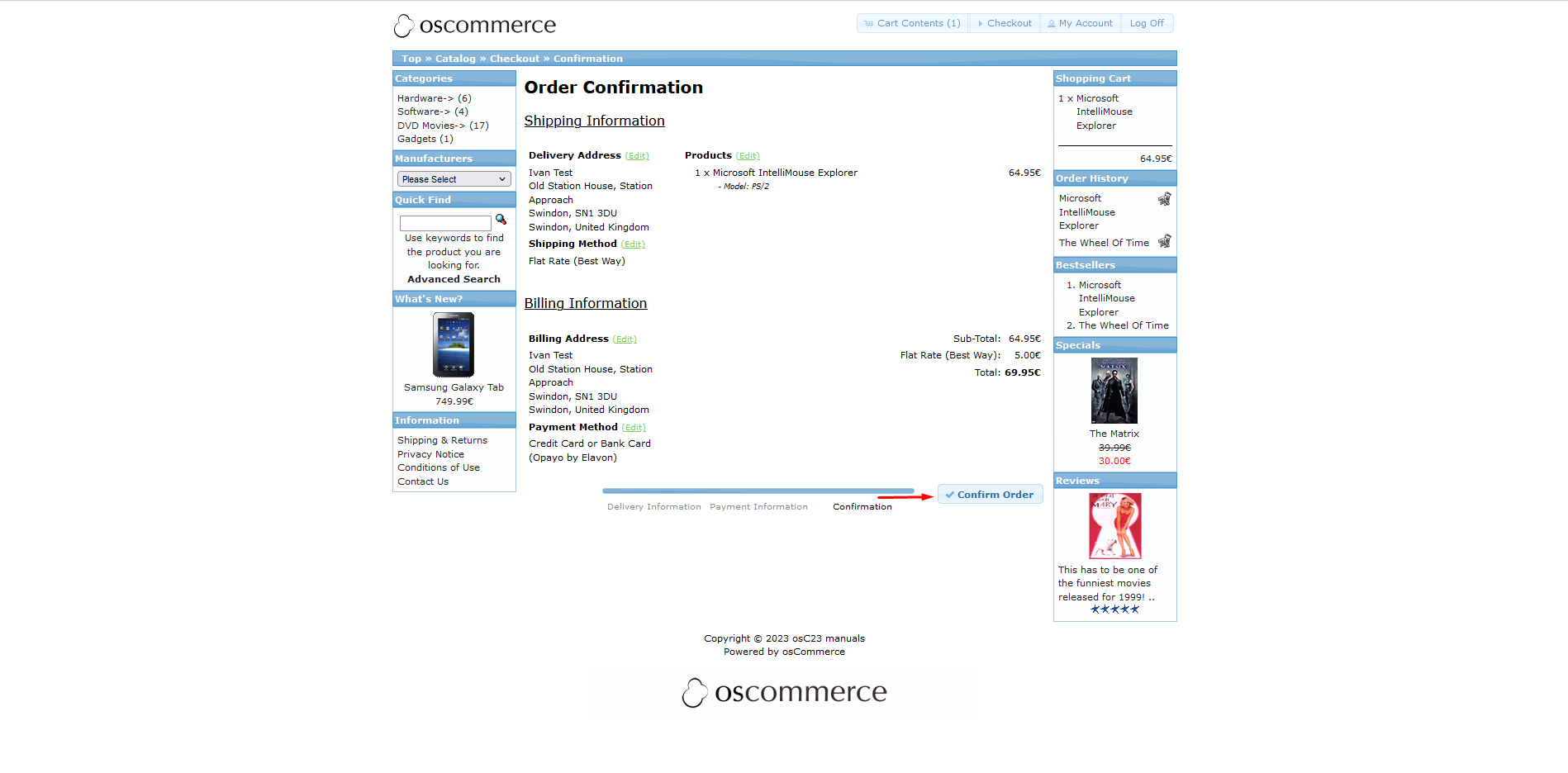Open the DVD Movies category
Screen dimensions: 1568x773
tap(431, 126)
